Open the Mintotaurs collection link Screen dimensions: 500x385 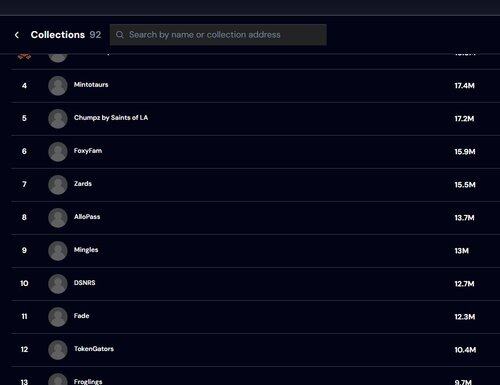pyautogui.click(x=91, y=85)
